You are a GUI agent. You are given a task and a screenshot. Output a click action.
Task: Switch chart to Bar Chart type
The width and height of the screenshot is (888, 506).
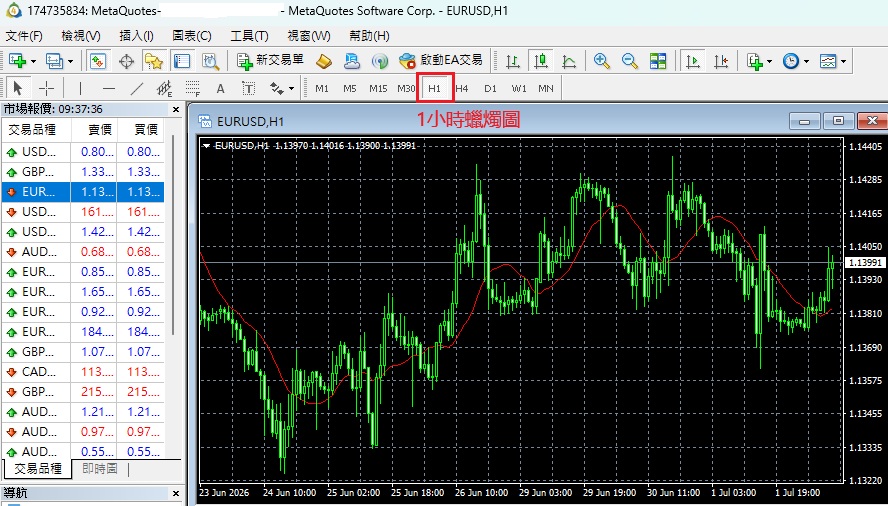(513, 61)
